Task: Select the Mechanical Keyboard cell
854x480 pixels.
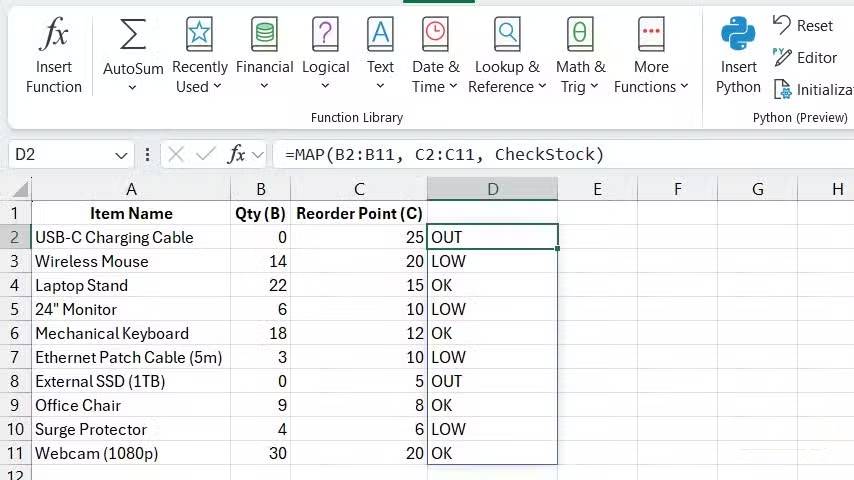Action: coord(131,333)
